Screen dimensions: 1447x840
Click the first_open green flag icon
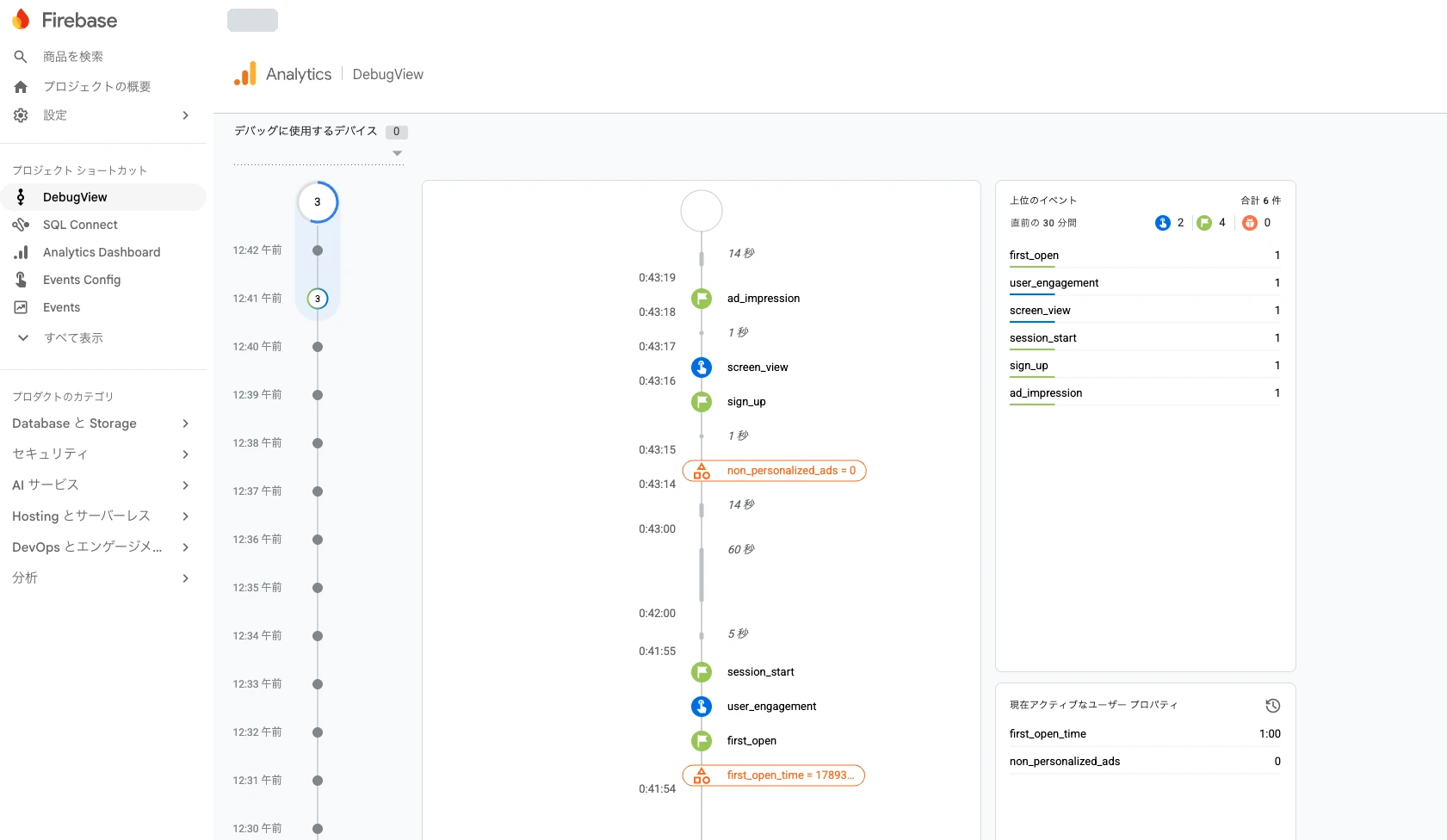click(702, 741)
